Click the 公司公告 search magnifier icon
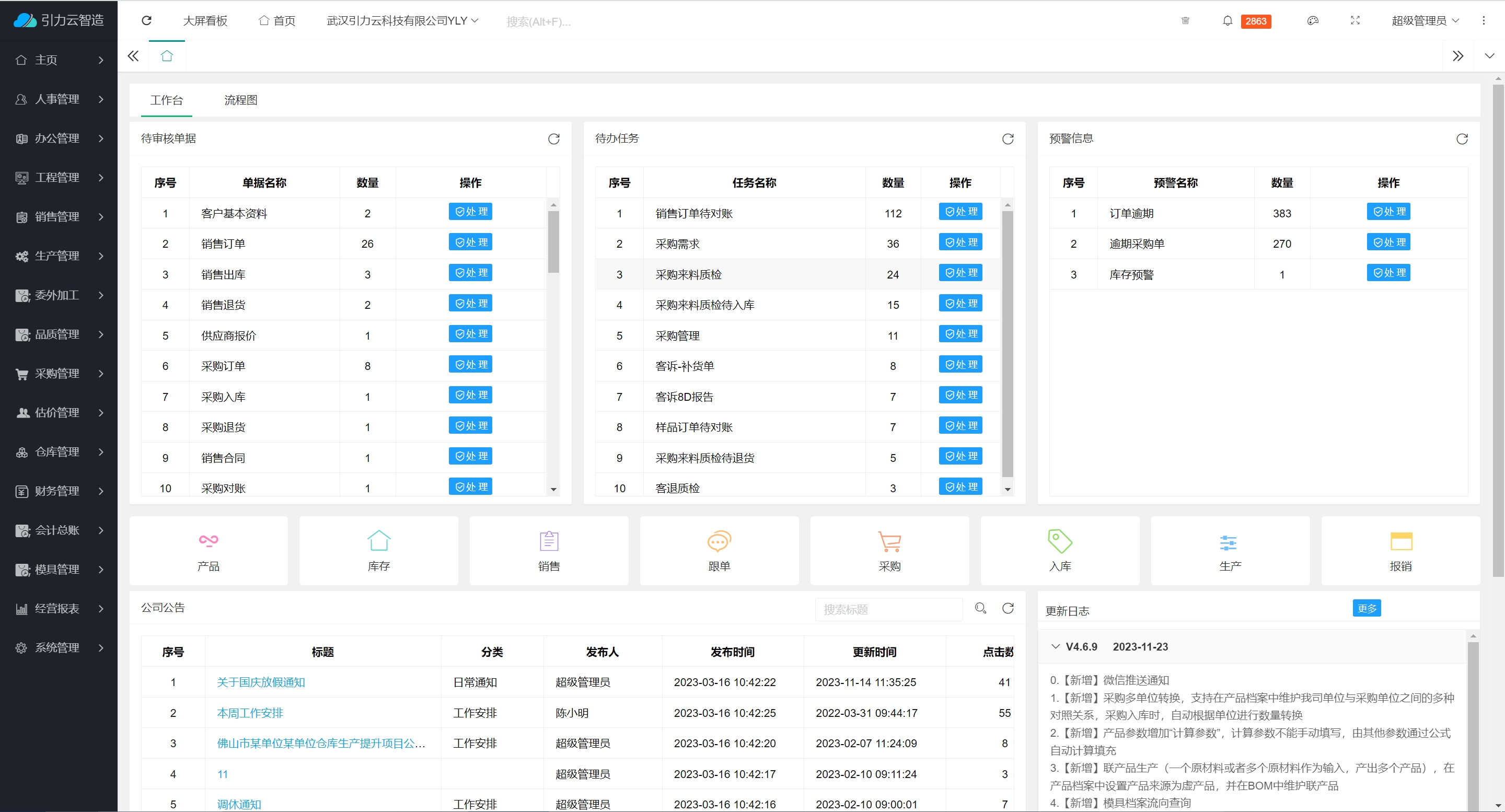Screen dimensions: 1505x812 tap(980, 609)
